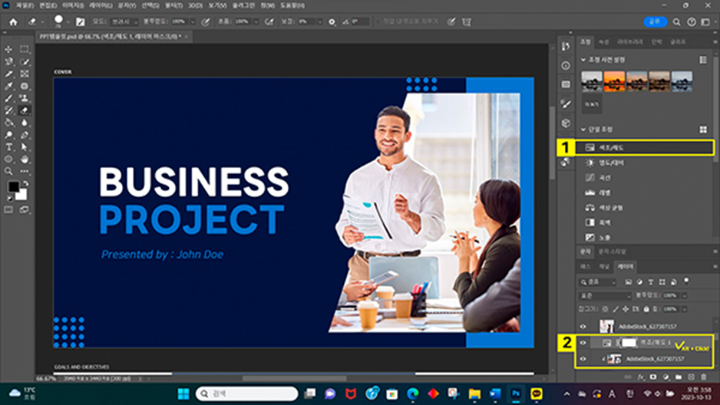Collapse the single adjustments section
The height and width of the screenshot is (405, 720).
584,130
